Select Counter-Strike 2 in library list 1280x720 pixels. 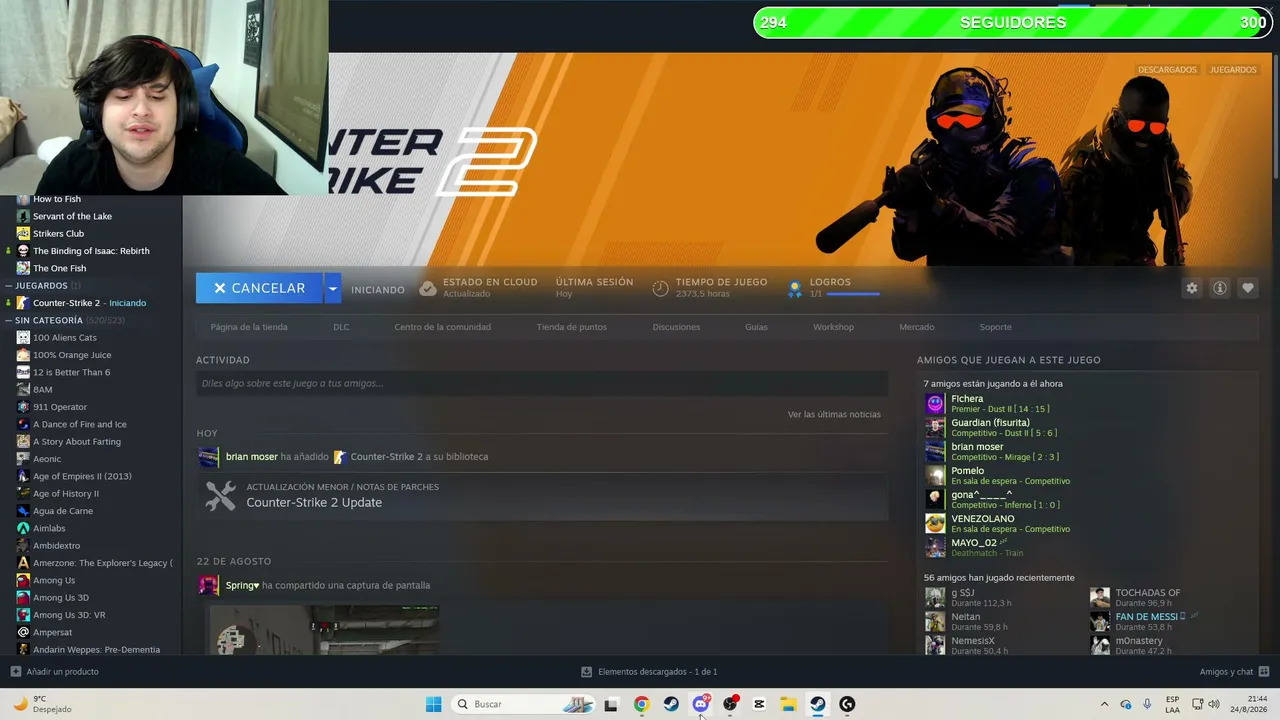(x=91, y=303)
